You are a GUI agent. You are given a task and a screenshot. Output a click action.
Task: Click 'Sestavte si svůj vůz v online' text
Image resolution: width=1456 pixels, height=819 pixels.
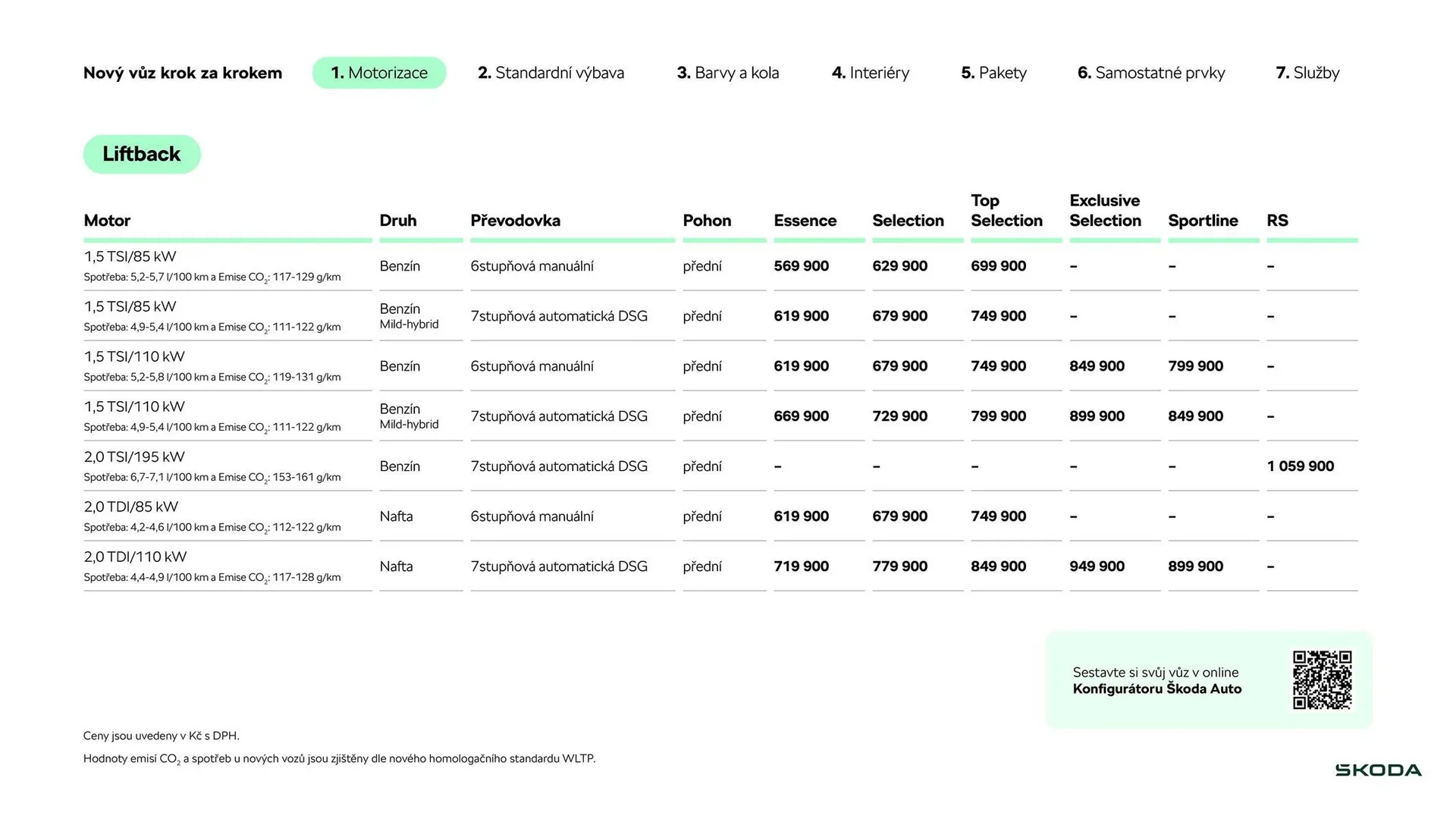click(x=1156, y=673)
